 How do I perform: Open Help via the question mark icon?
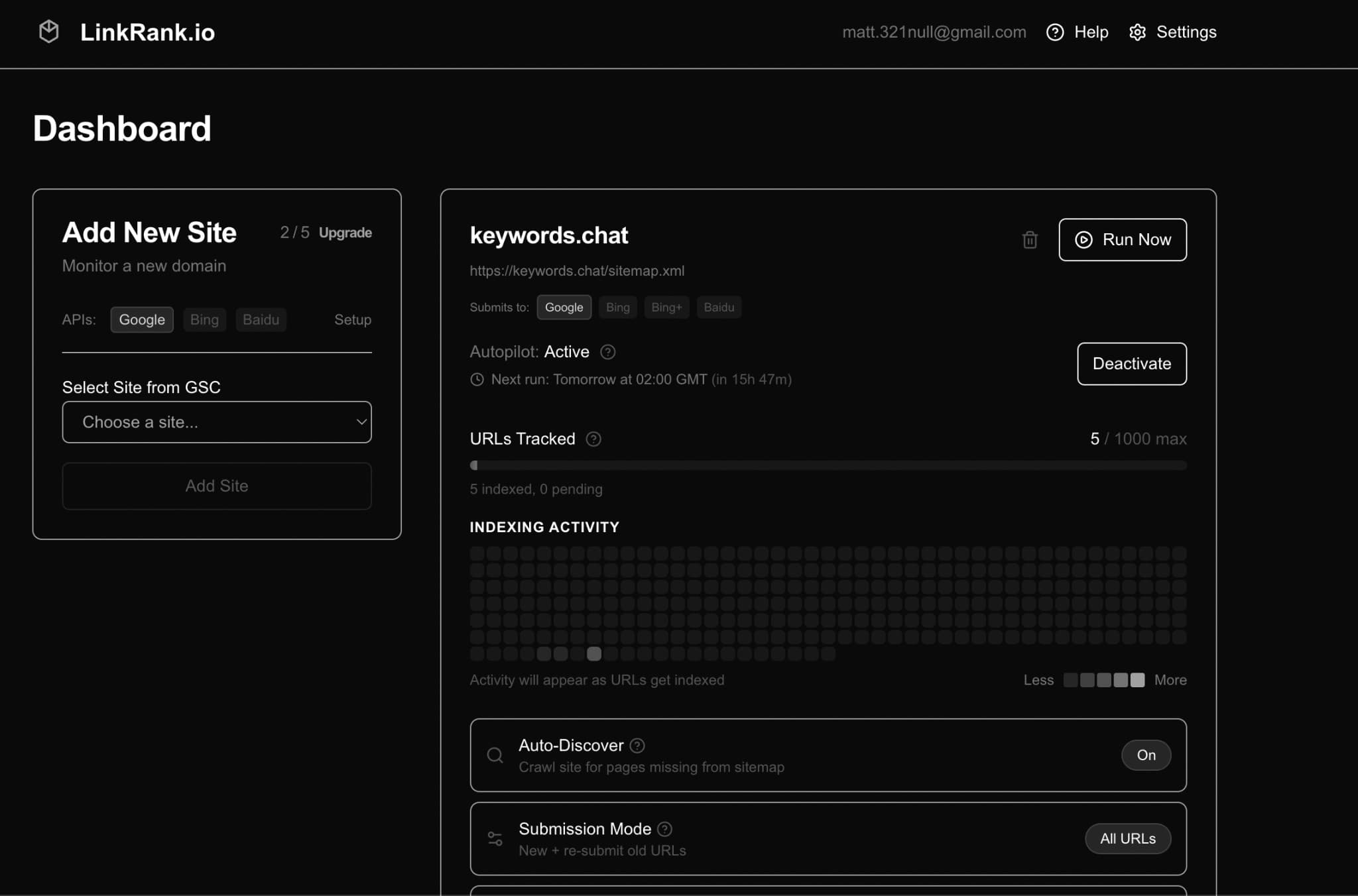click(1055, 32)
